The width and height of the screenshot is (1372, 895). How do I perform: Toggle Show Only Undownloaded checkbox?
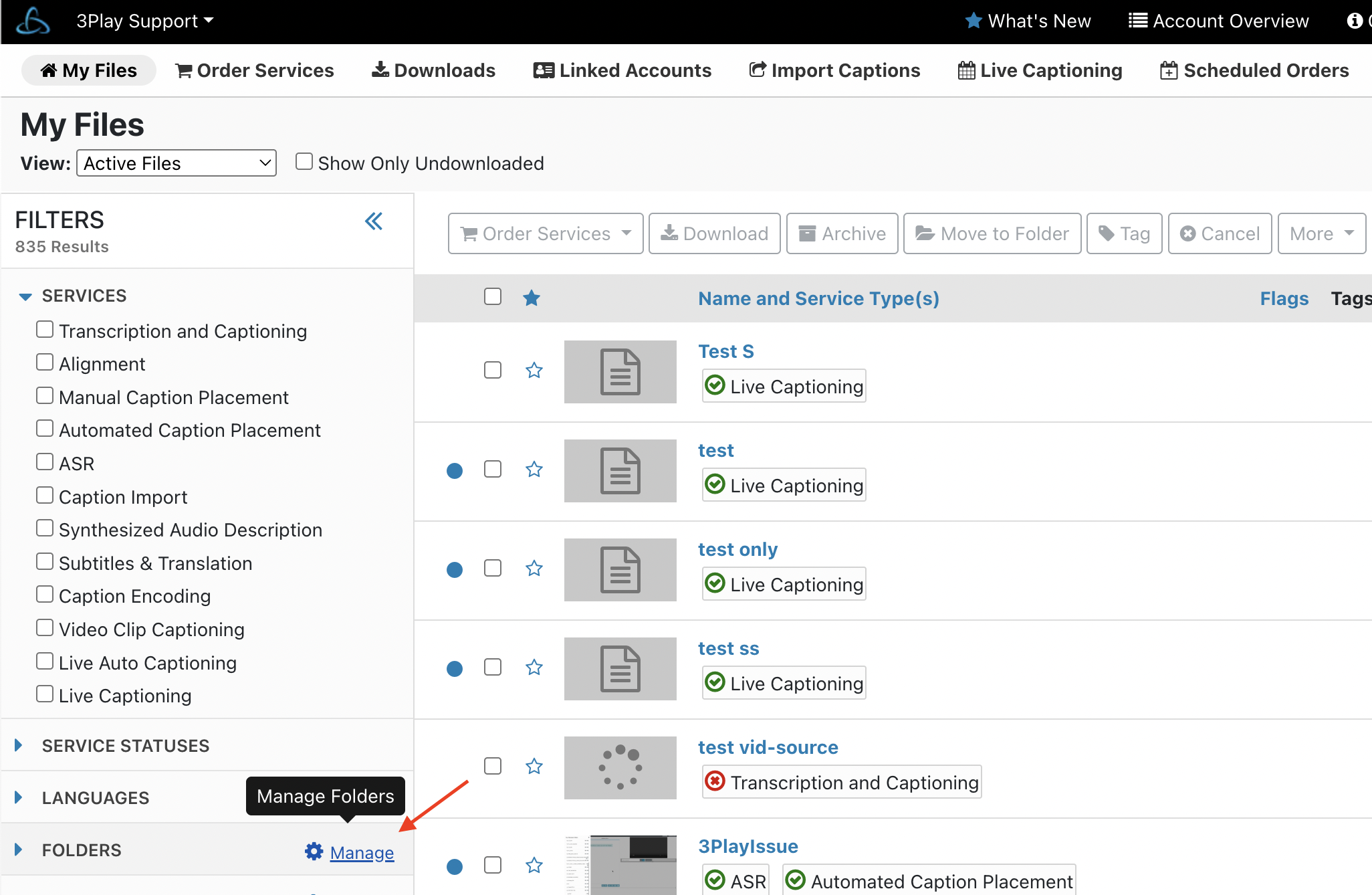[304, 162]
